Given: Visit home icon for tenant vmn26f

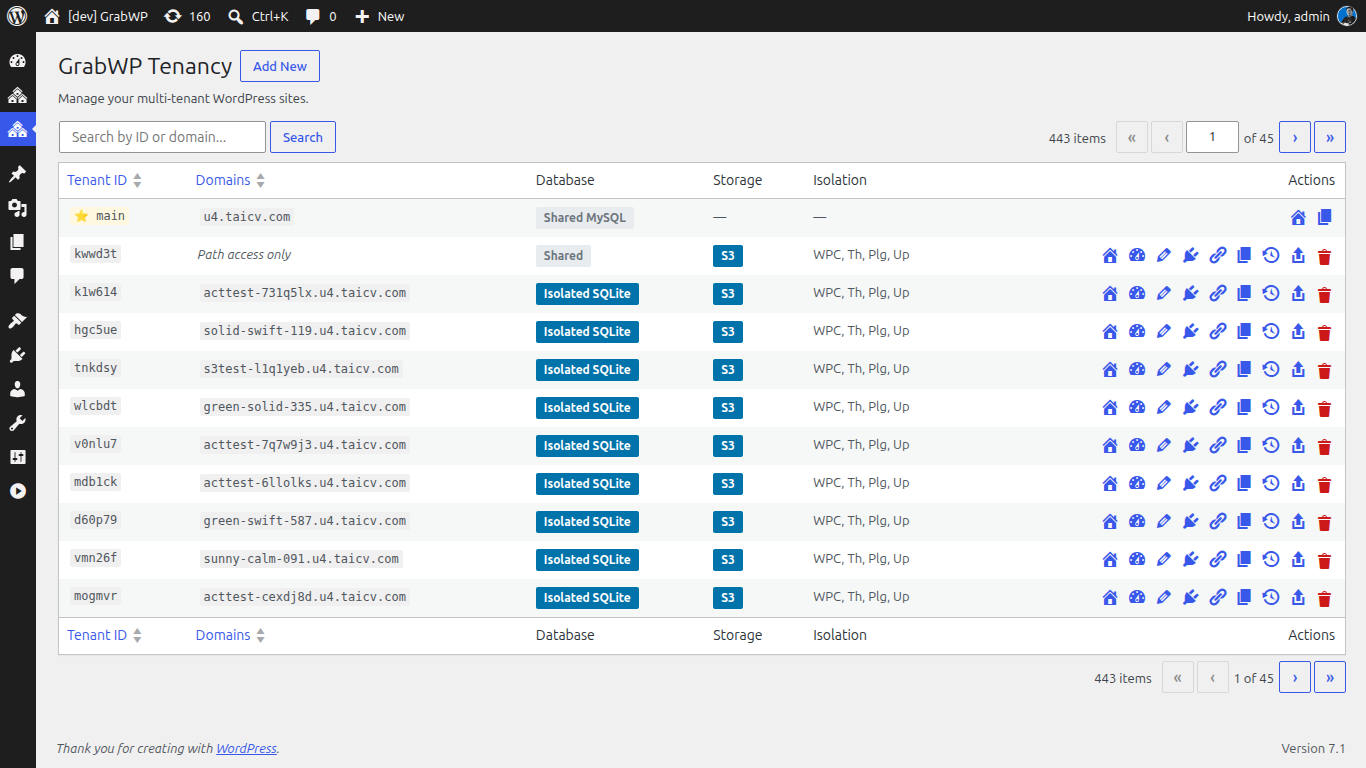Looking at the screenshot, I should pos(1110,560).
